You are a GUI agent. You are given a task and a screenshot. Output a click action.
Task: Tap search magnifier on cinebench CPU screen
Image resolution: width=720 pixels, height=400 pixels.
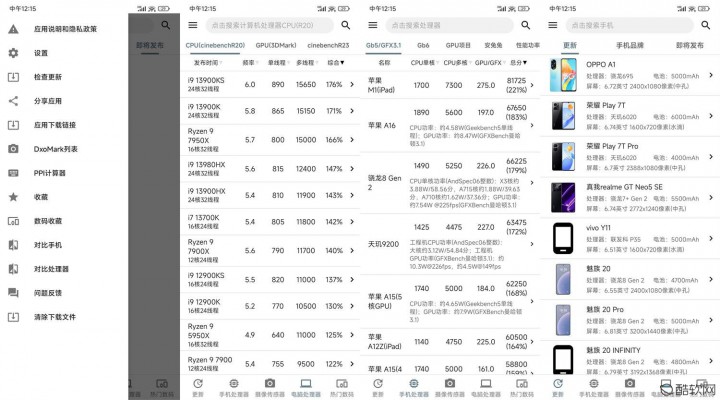pos(346,25)
